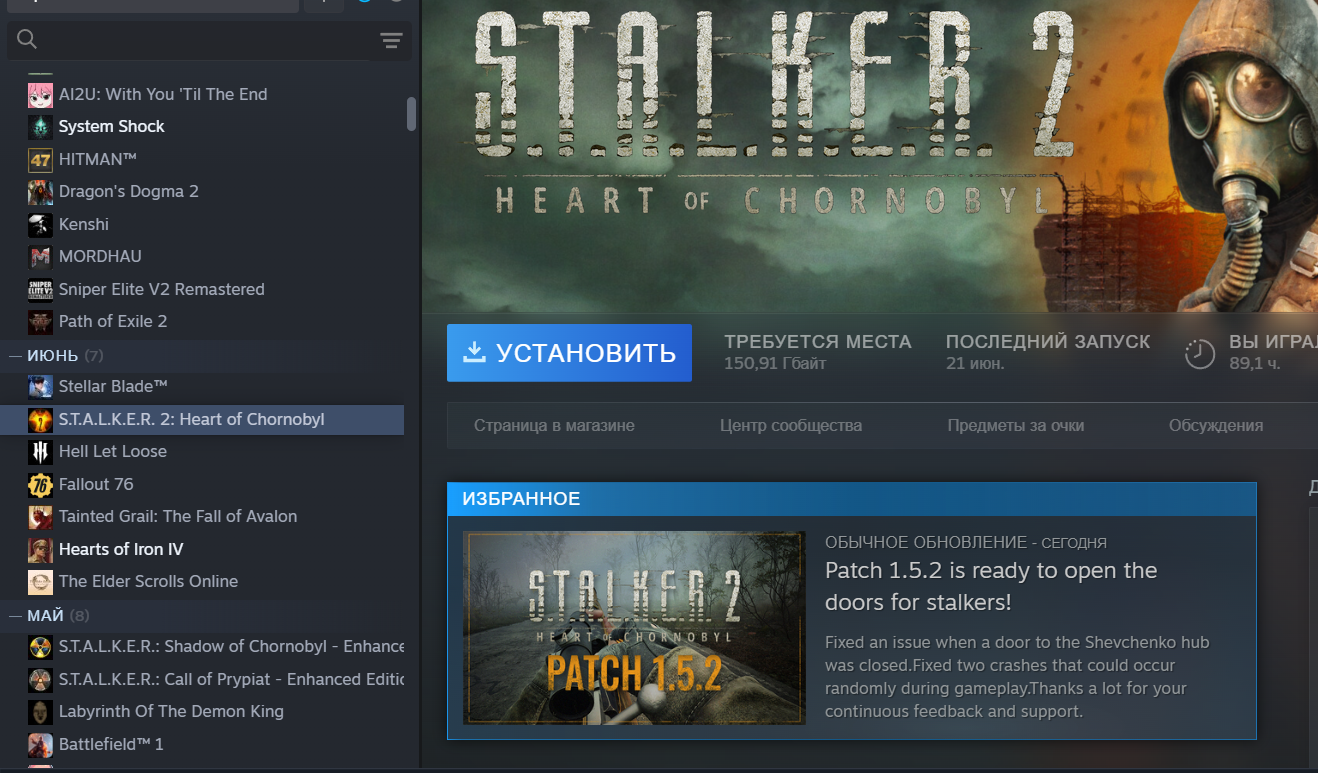The image size is (1318, 773).
Task: Open the Предметы за очки tab
Action: click(x=1016, y=426)
